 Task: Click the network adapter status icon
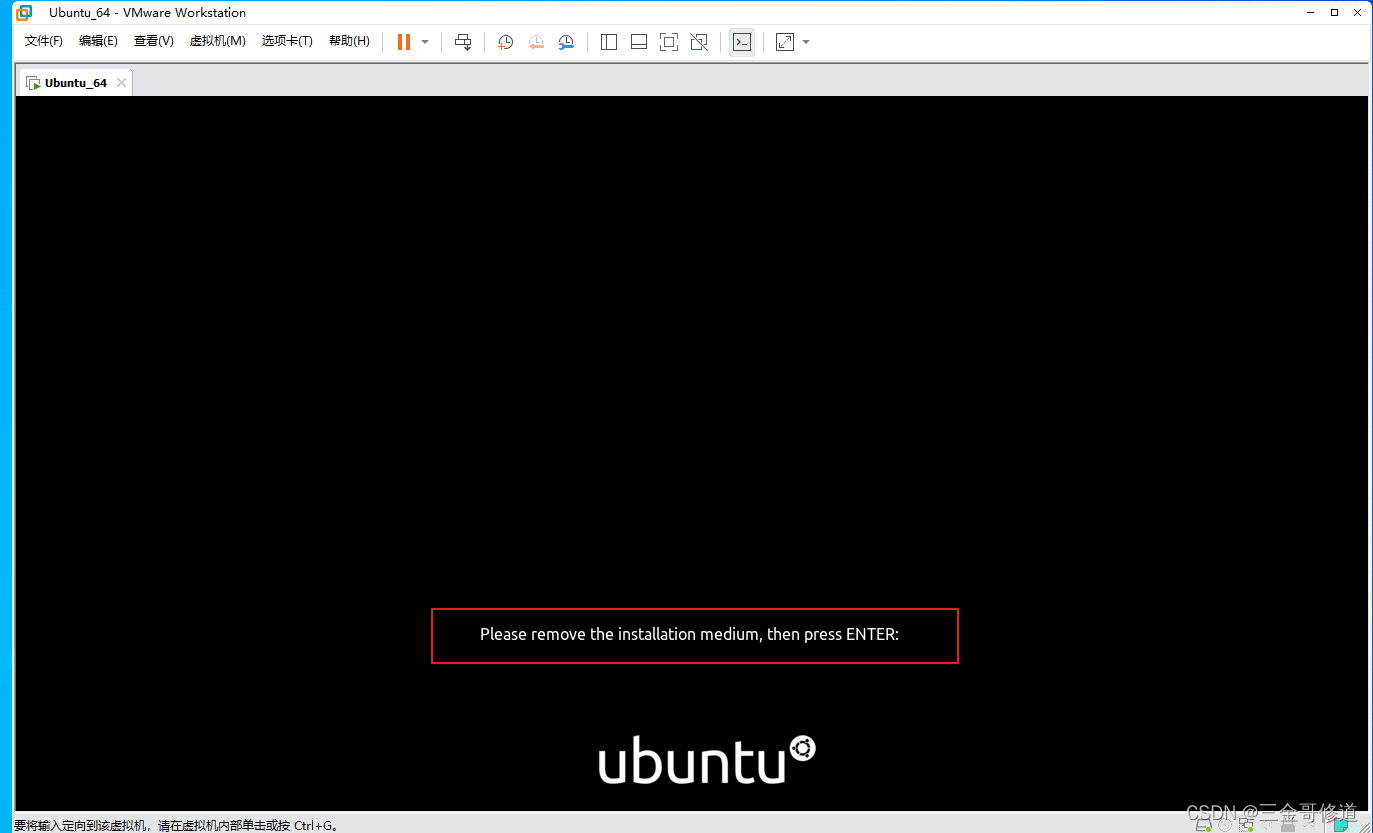point(1245,825)
